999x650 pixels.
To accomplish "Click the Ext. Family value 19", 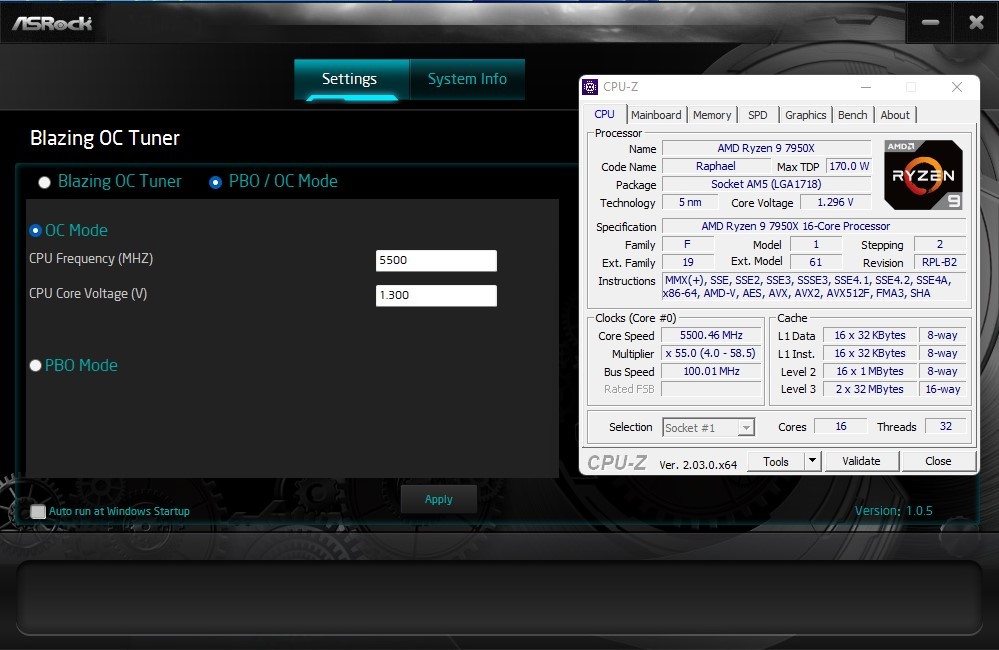I will click(x=688, y=262).
